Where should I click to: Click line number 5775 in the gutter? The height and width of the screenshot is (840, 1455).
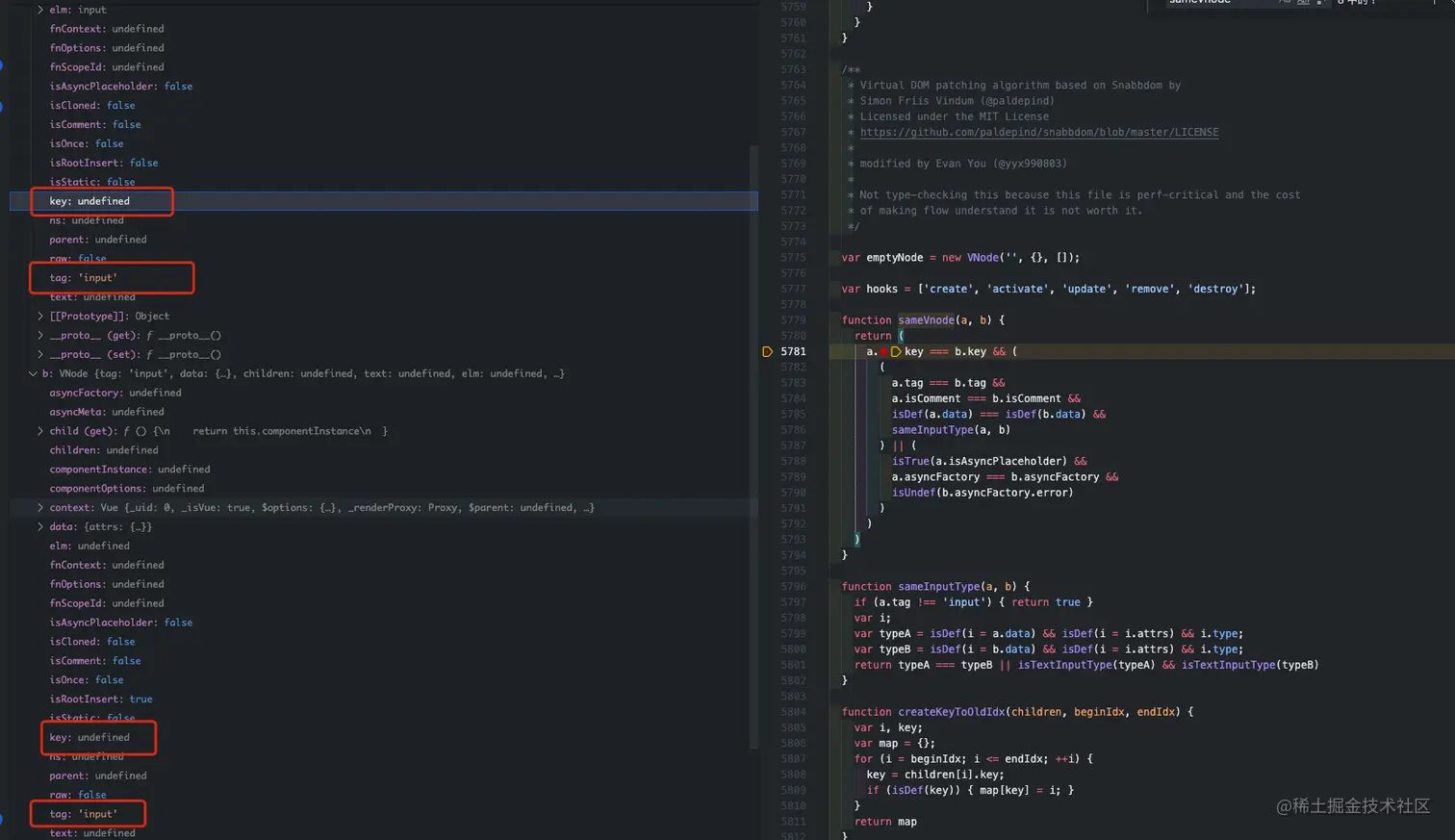(793, 258)
